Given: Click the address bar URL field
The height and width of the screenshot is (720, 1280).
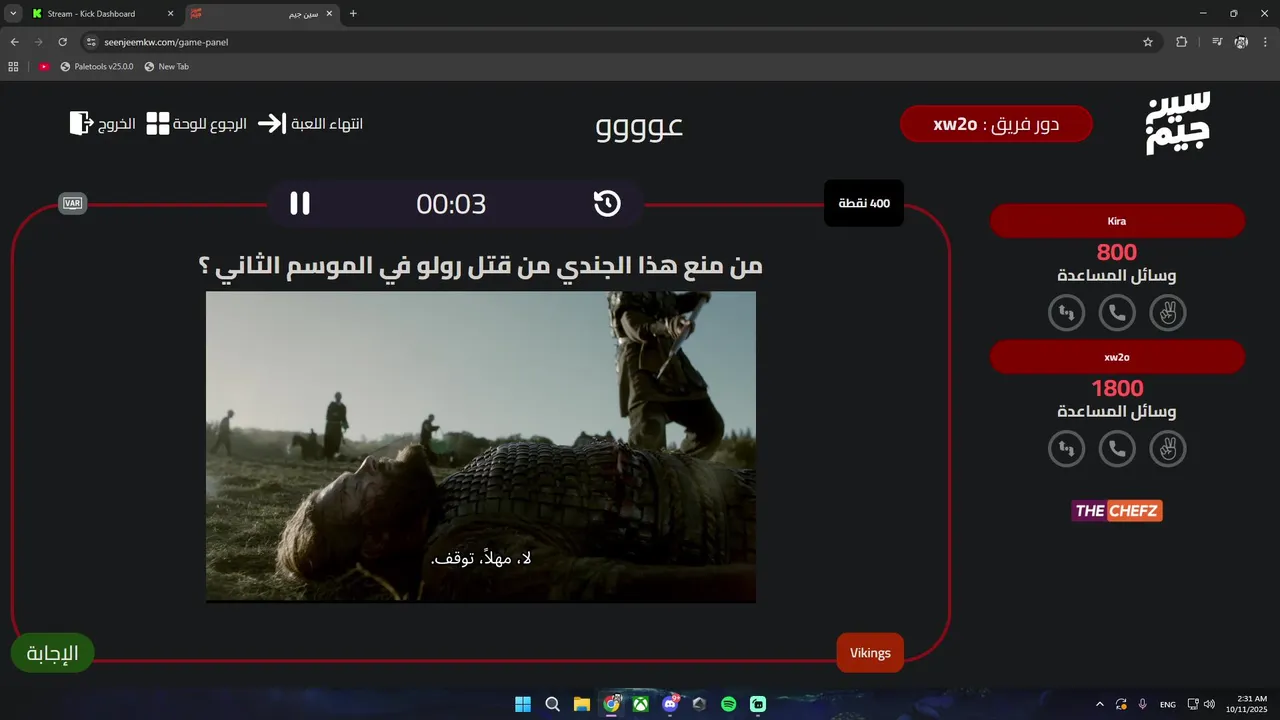Looking at the screenshot, I should tap(620, 42).
